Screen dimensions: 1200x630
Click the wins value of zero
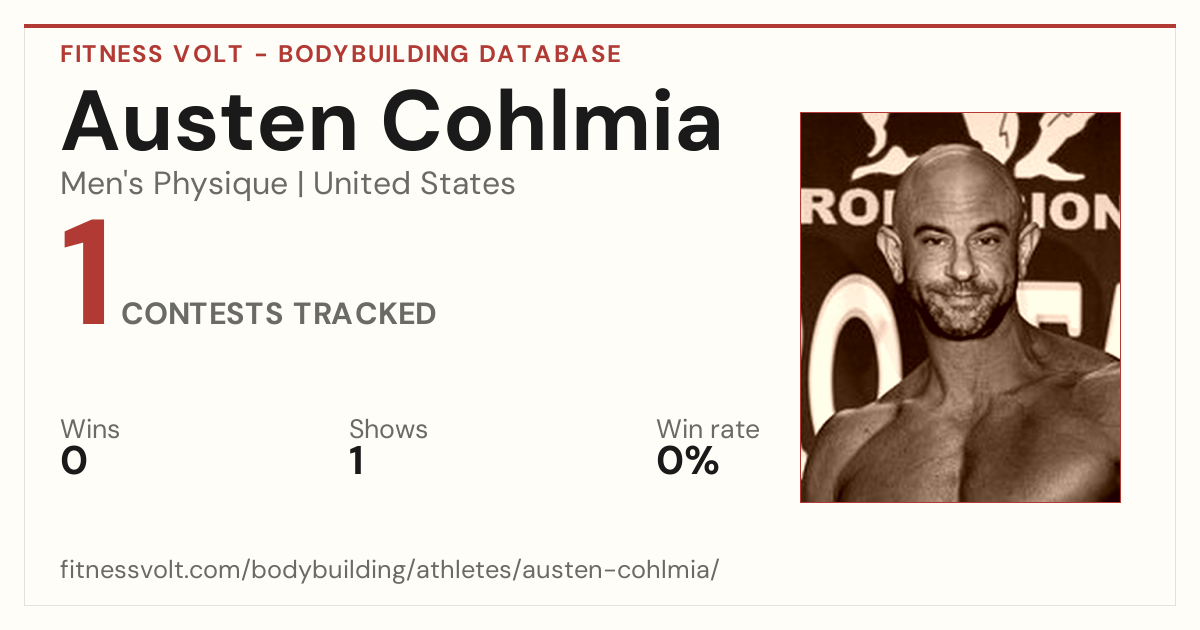(x=74, y=461)
